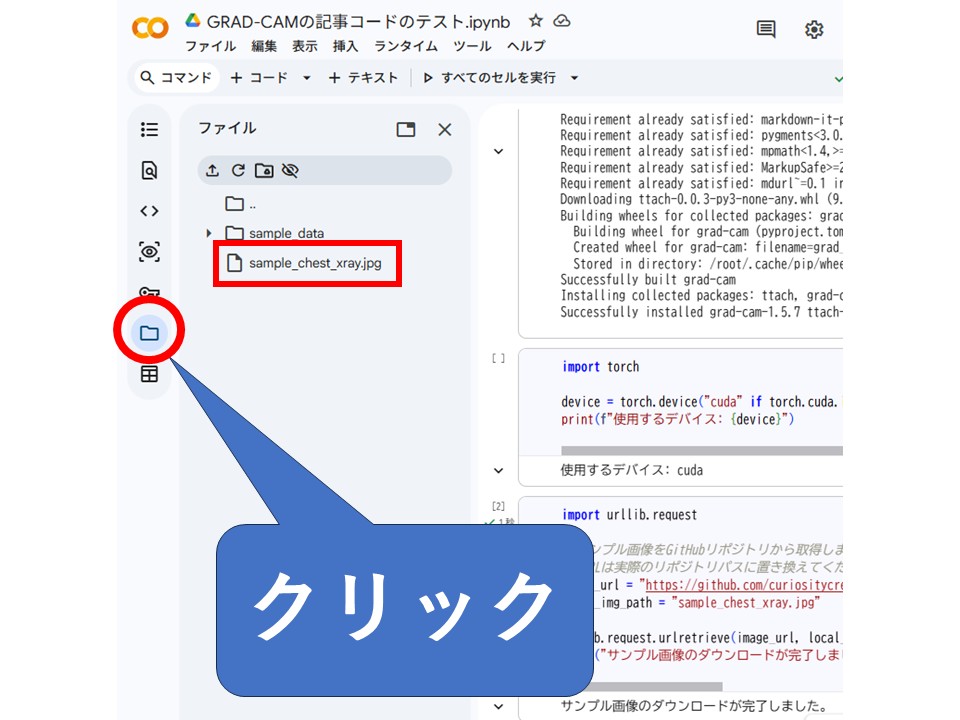Toggle hidden files visibility icon
The height and width of the screenshot is (720, 960).
[x=290, y=170]
